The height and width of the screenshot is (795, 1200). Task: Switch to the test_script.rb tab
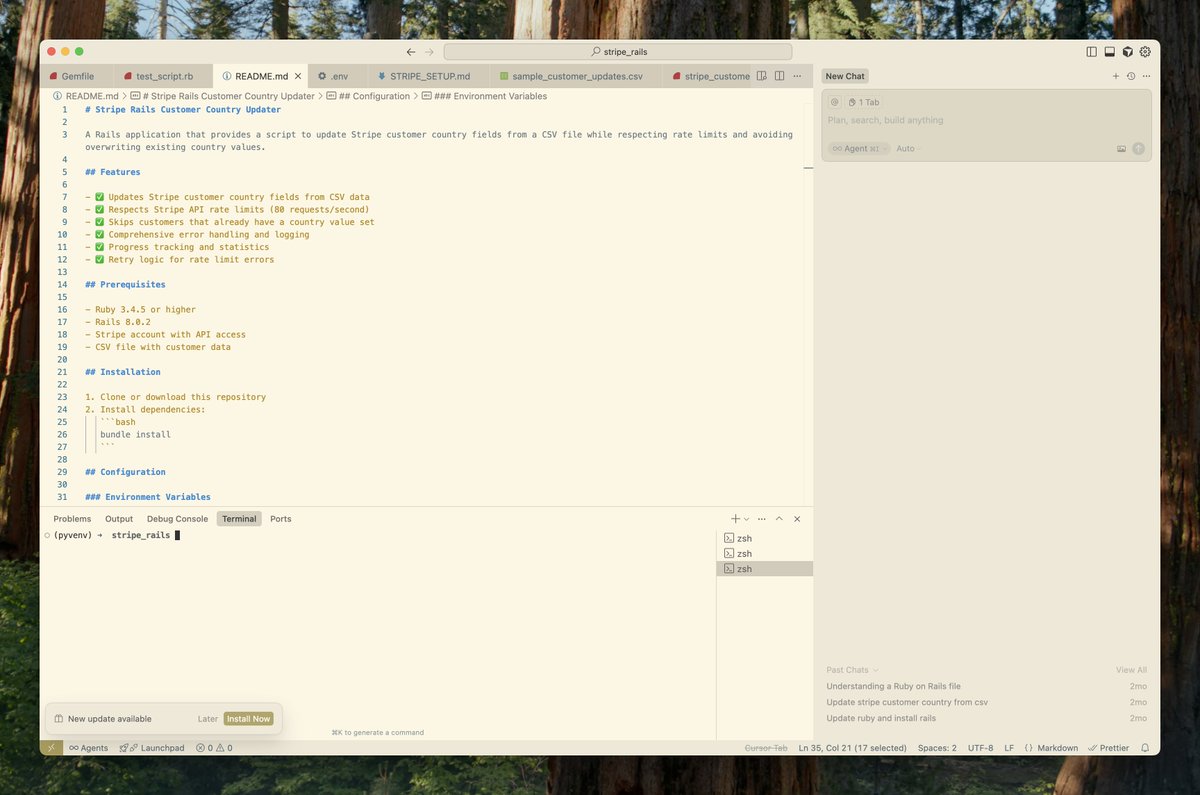163,76
